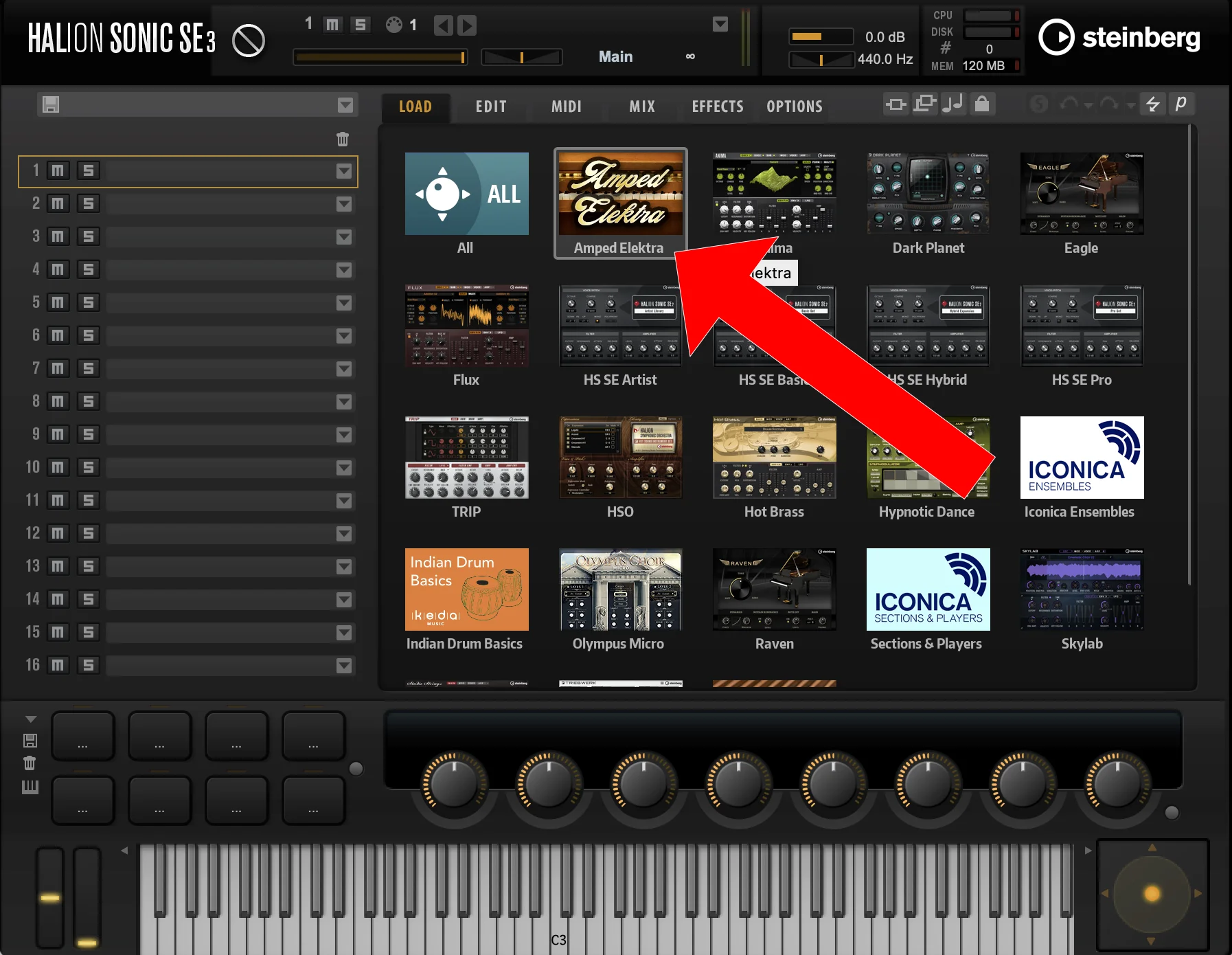The width and height of the screenshot is (1232, 955).
Task: Solo slot 16
Action: [88, 665]
